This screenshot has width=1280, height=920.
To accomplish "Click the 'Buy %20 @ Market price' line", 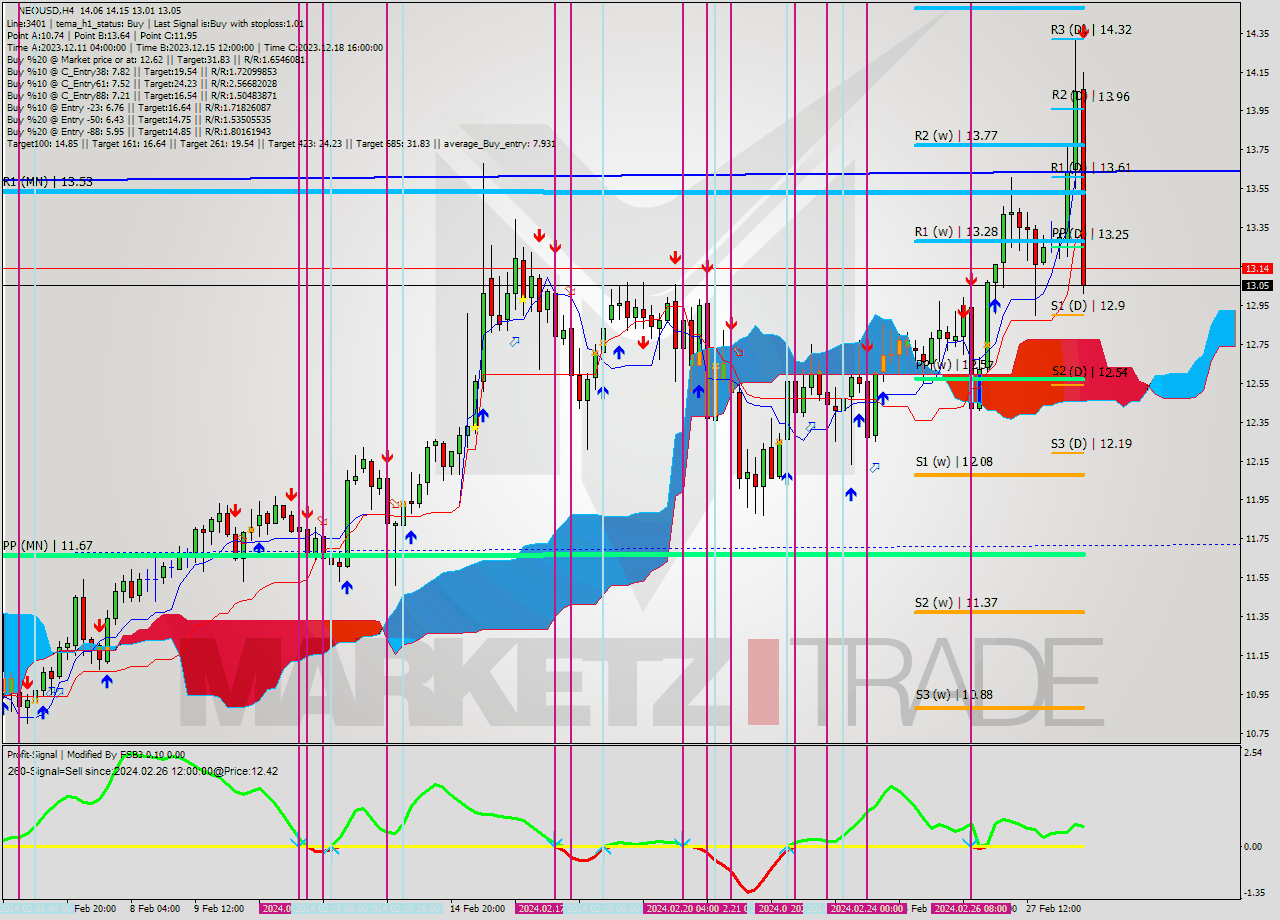I will point(155,59).
